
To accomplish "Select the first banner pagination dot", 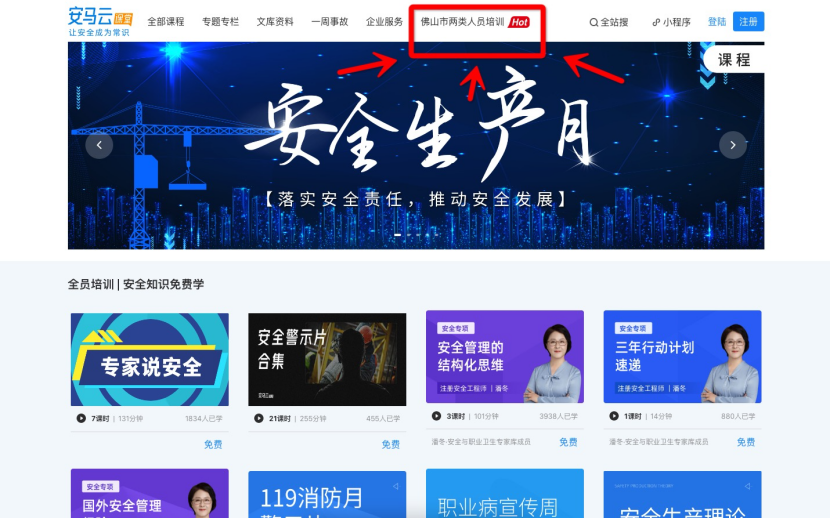I will (397, 234).
